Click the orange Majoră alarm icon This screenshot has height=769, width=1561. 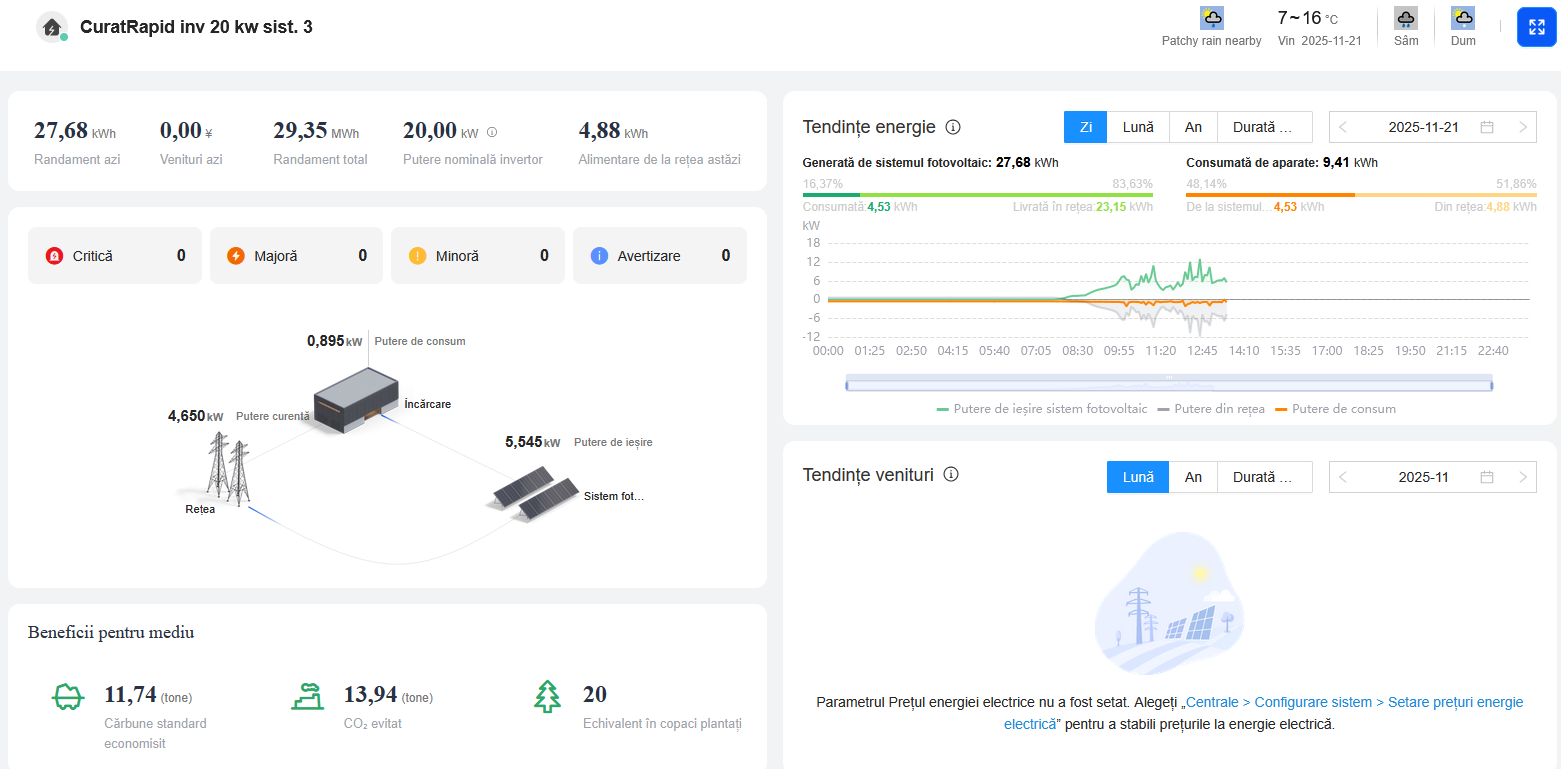click(x=236, y=256)
